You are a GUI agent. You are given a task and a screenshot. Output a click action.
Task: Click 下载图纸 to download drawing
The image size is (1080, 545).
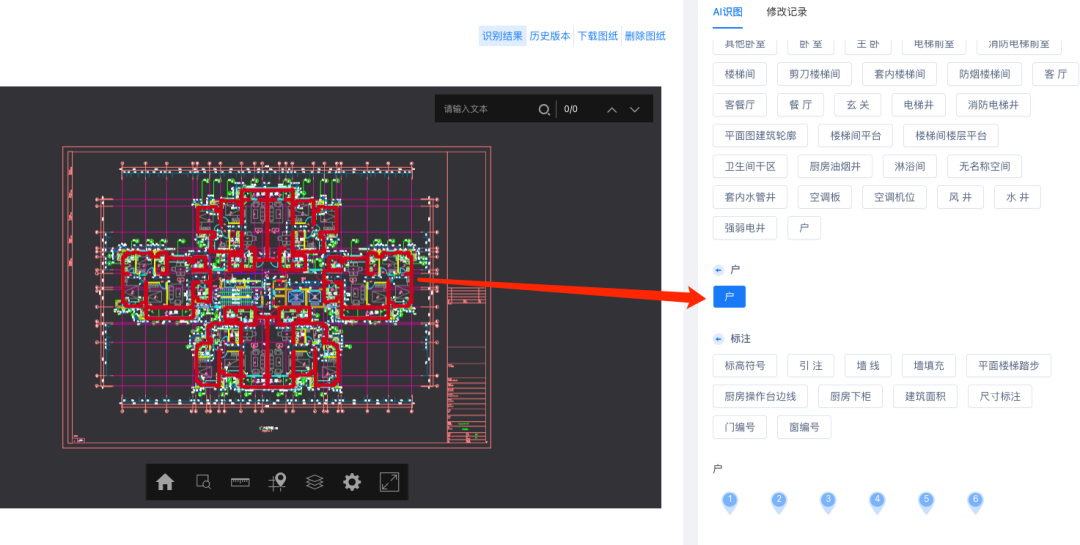pos(597,36)
